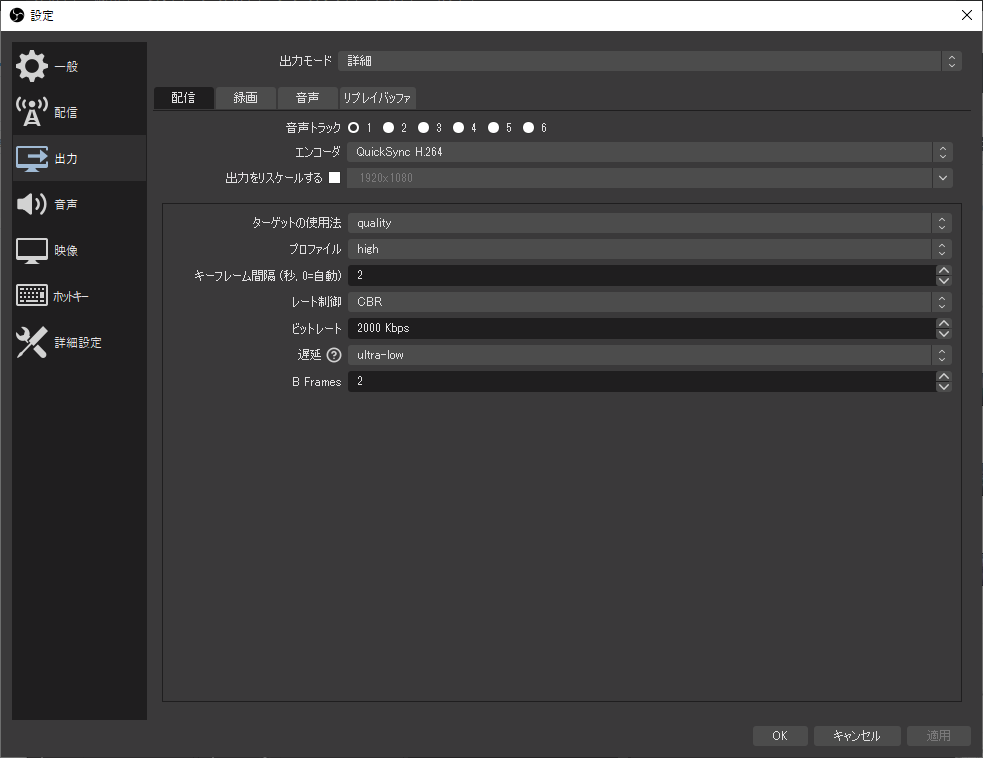This screenshot has width=983, height=758.
Task: Select audio track 3 radio button
Action: coord(424,127)
